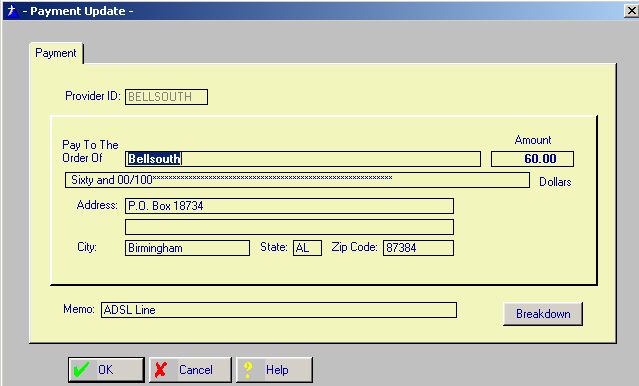
Task: Click the Pay To The Order Of label
Action: pyautogui.click(x=90, y=151)
